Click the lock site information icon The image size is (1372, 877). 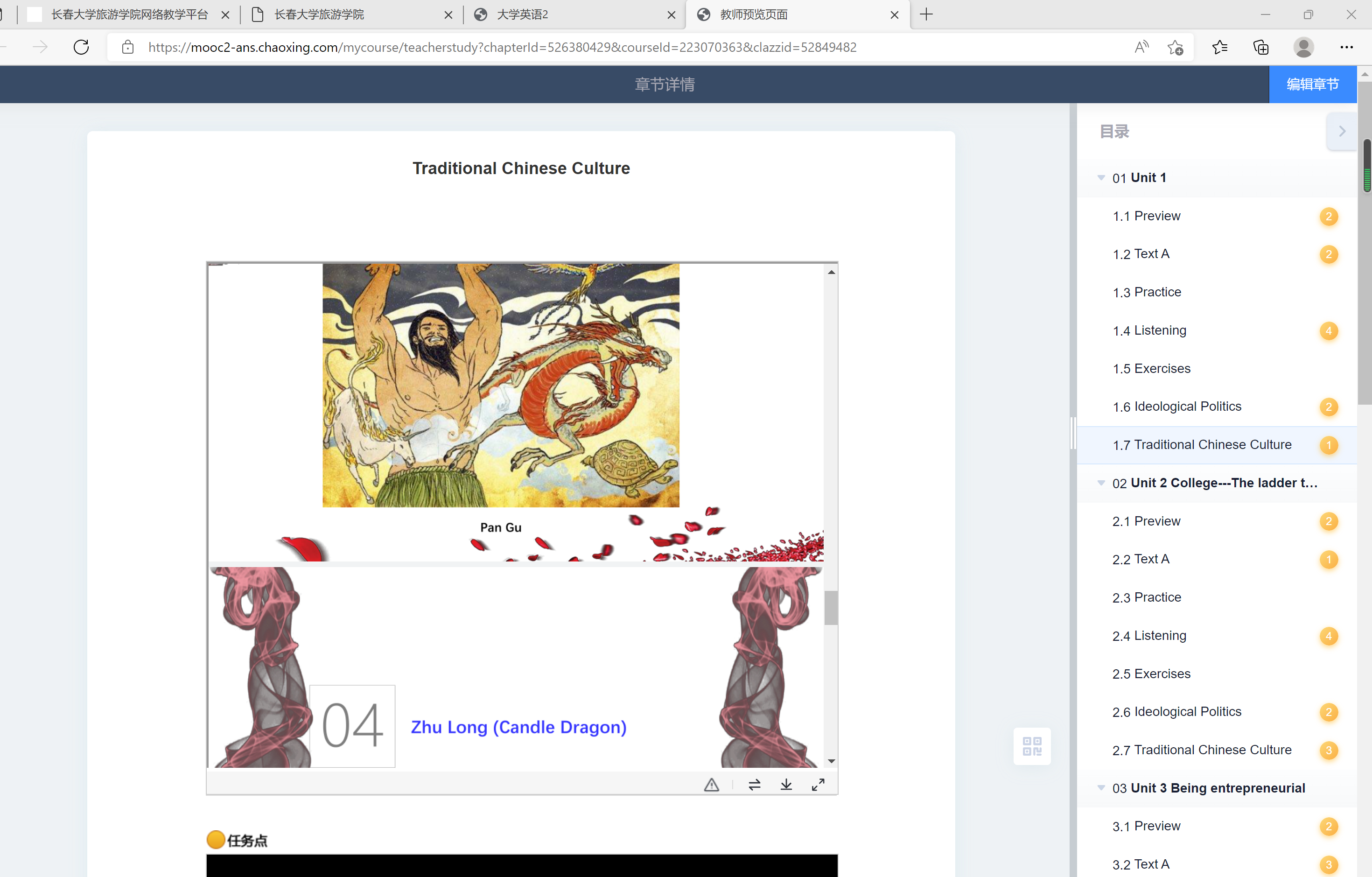click(x=128, y=47)
